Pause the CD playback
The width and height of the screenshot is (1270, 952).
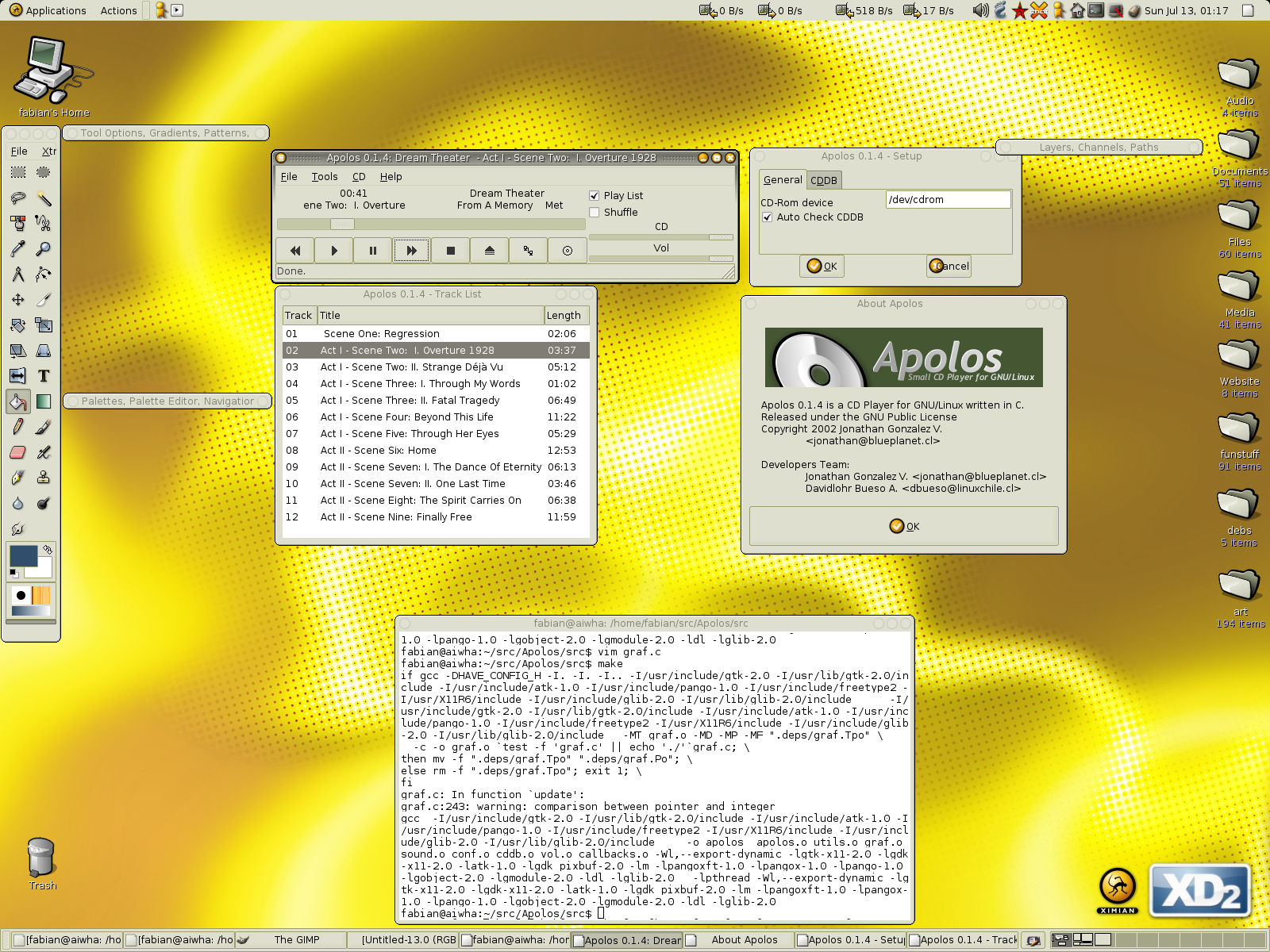coord(372,251)
